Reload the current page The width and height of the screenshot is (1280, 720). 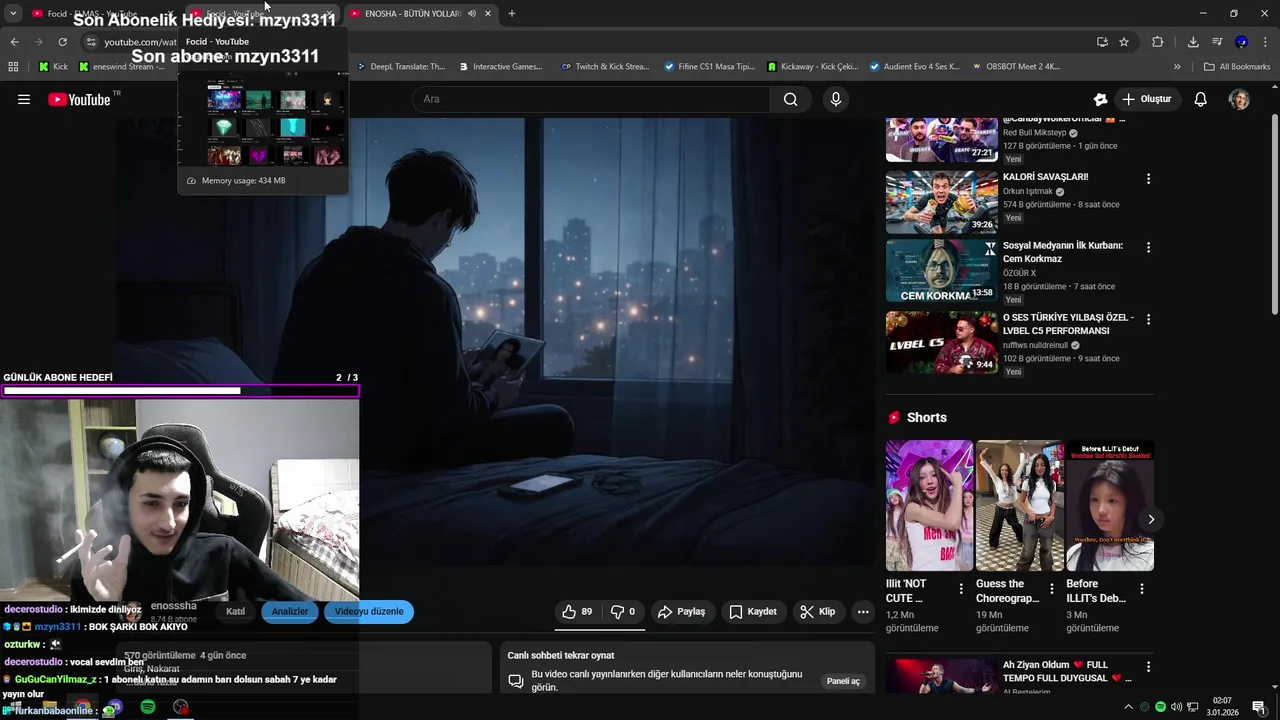pos(62,42)
